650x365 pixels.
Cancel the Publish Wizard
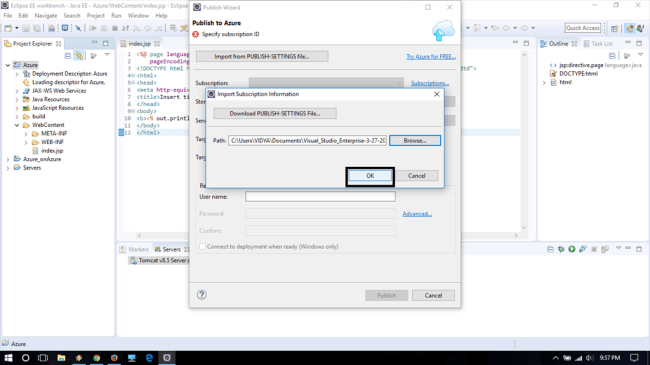point(433,295)
